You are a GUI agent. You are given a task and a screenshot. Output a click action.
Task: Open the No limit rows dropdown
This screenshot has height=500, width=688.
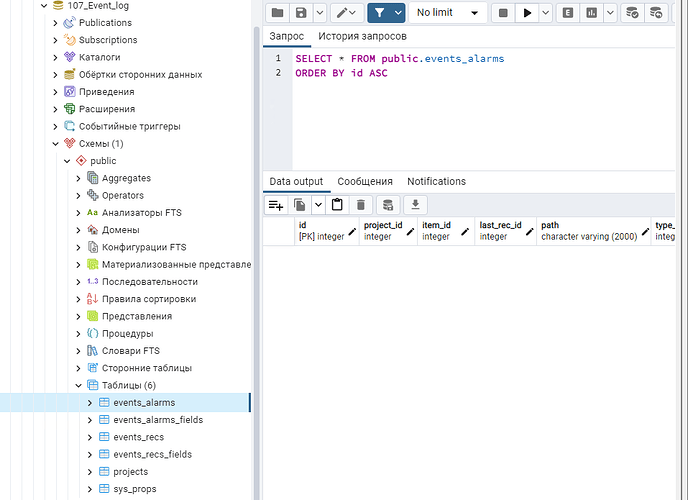(447, 13)
